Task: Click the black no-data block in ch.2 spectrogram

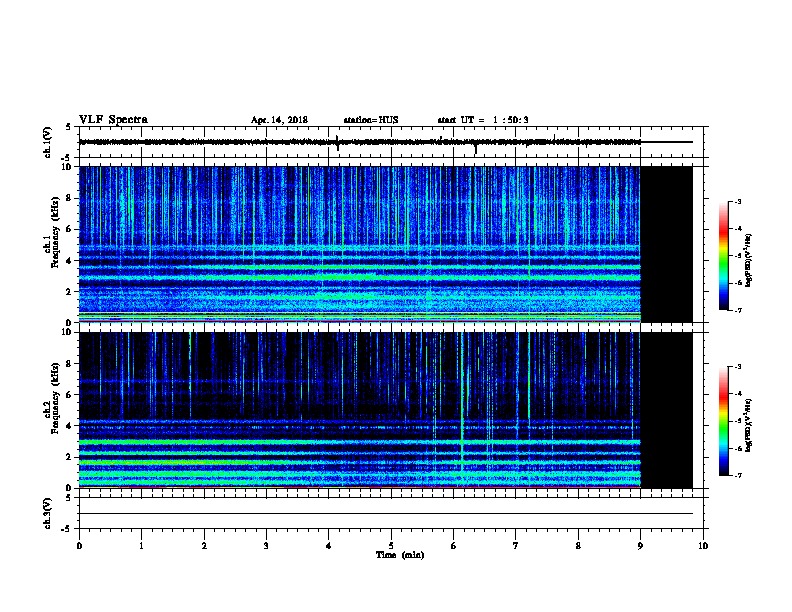Action: (667, 410)
